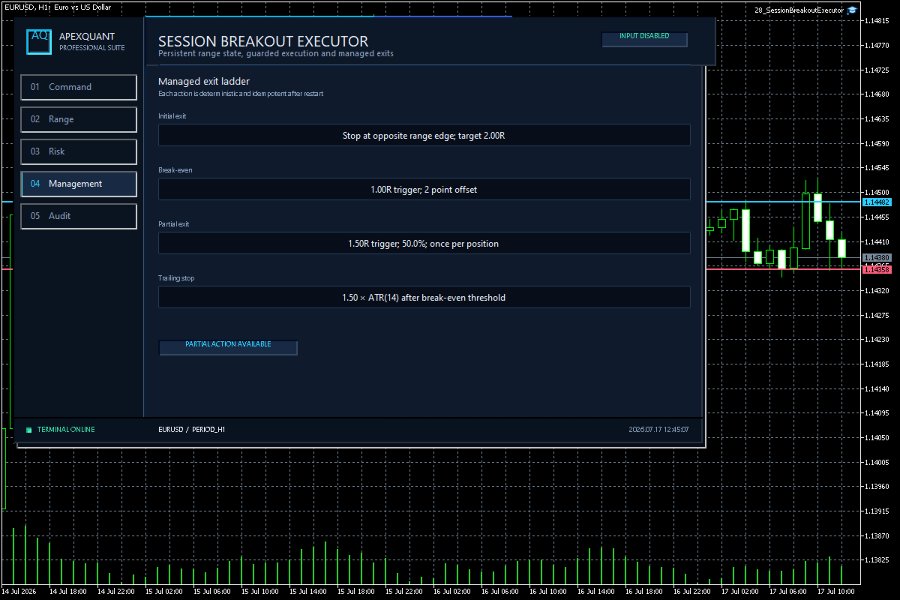900x600 pixels.
Task: Click the PROFESSIONAL SUITE tagline text
Action: coord(92,48)
